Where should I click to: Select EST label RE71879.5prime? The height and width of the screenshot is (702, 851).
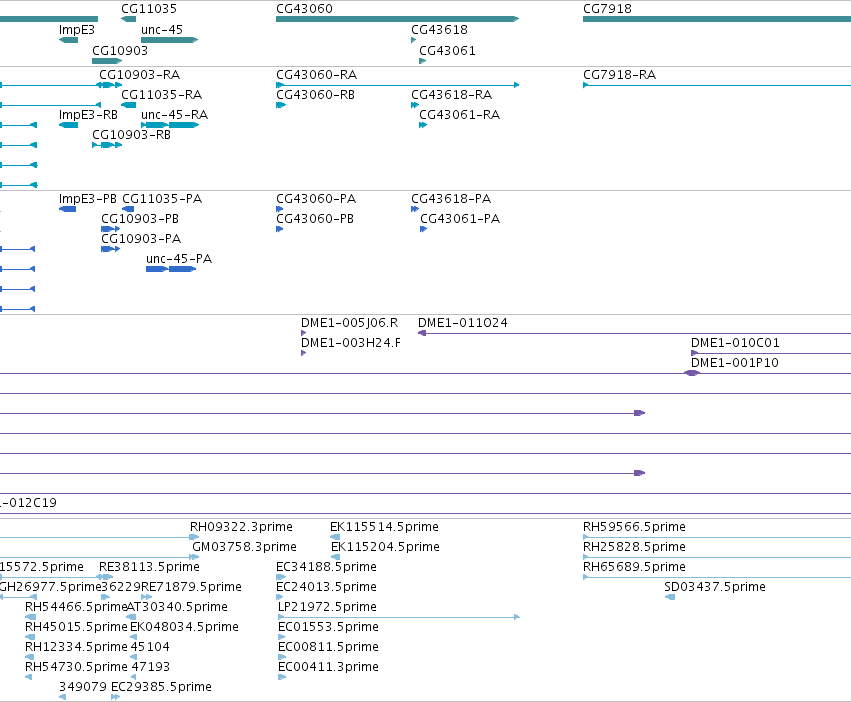click(191, 587)
